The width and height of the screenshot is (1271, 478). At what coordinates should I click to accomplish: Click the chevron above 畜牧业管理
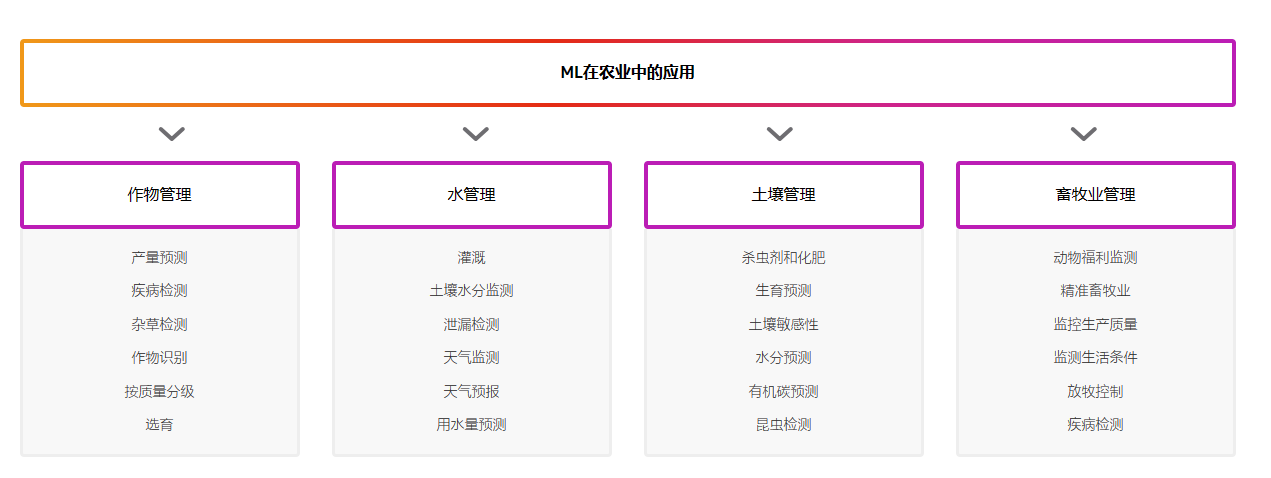tap(1084, 133)
